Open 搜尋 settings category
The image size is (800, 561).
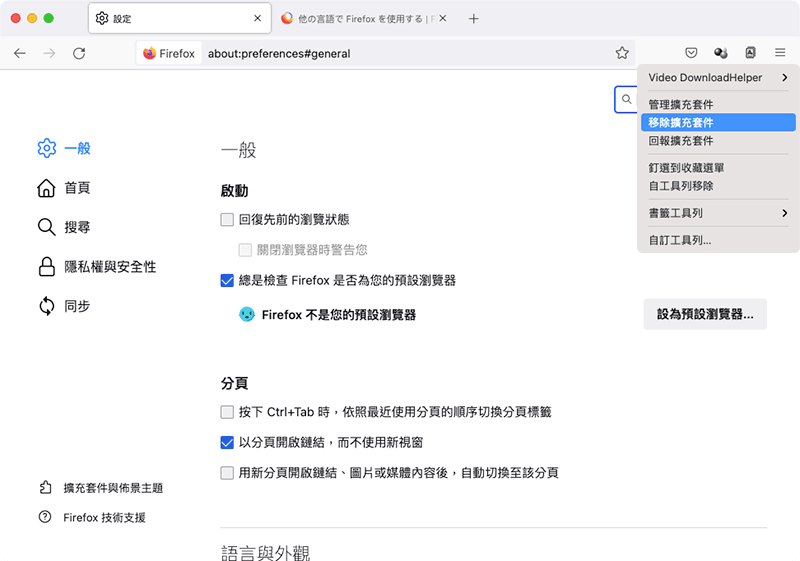click(x=65, y=227)
